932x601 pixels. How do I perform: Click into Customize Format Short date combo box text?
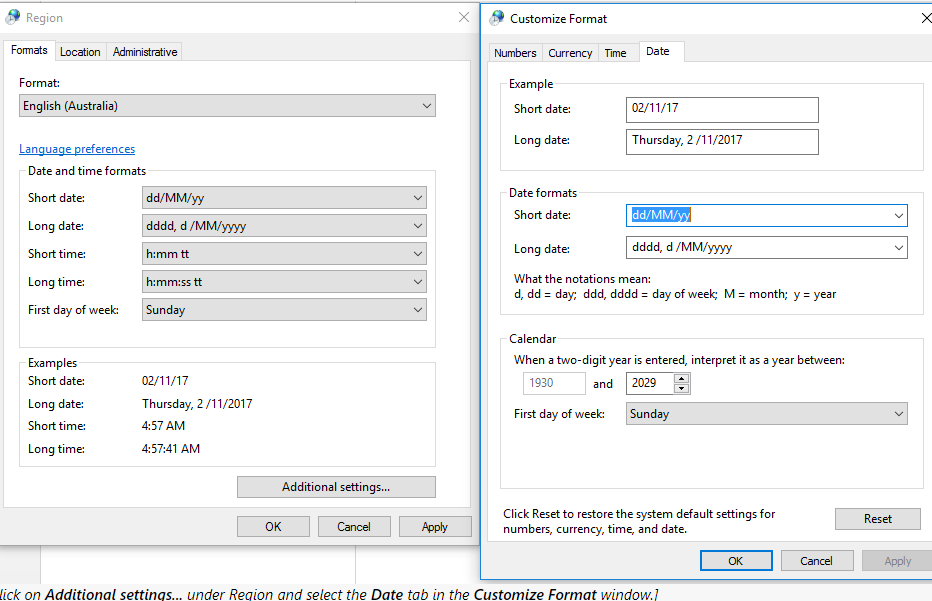(x=661, y=215)
